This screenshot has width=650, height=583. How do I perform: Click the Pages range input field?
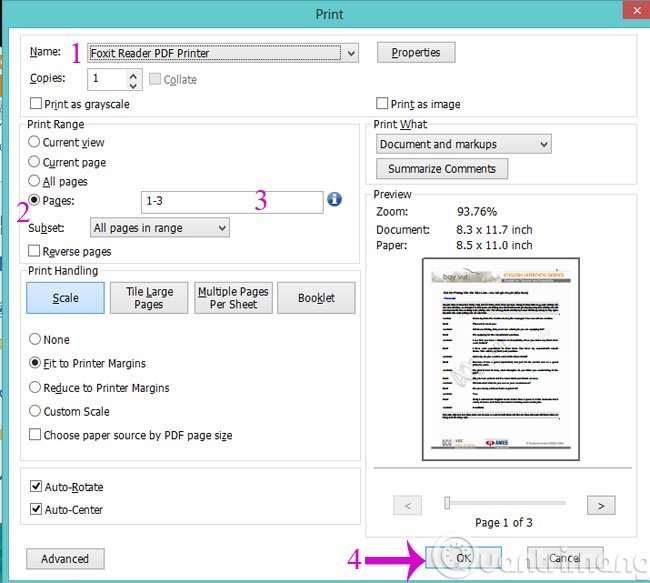(232, 201)
